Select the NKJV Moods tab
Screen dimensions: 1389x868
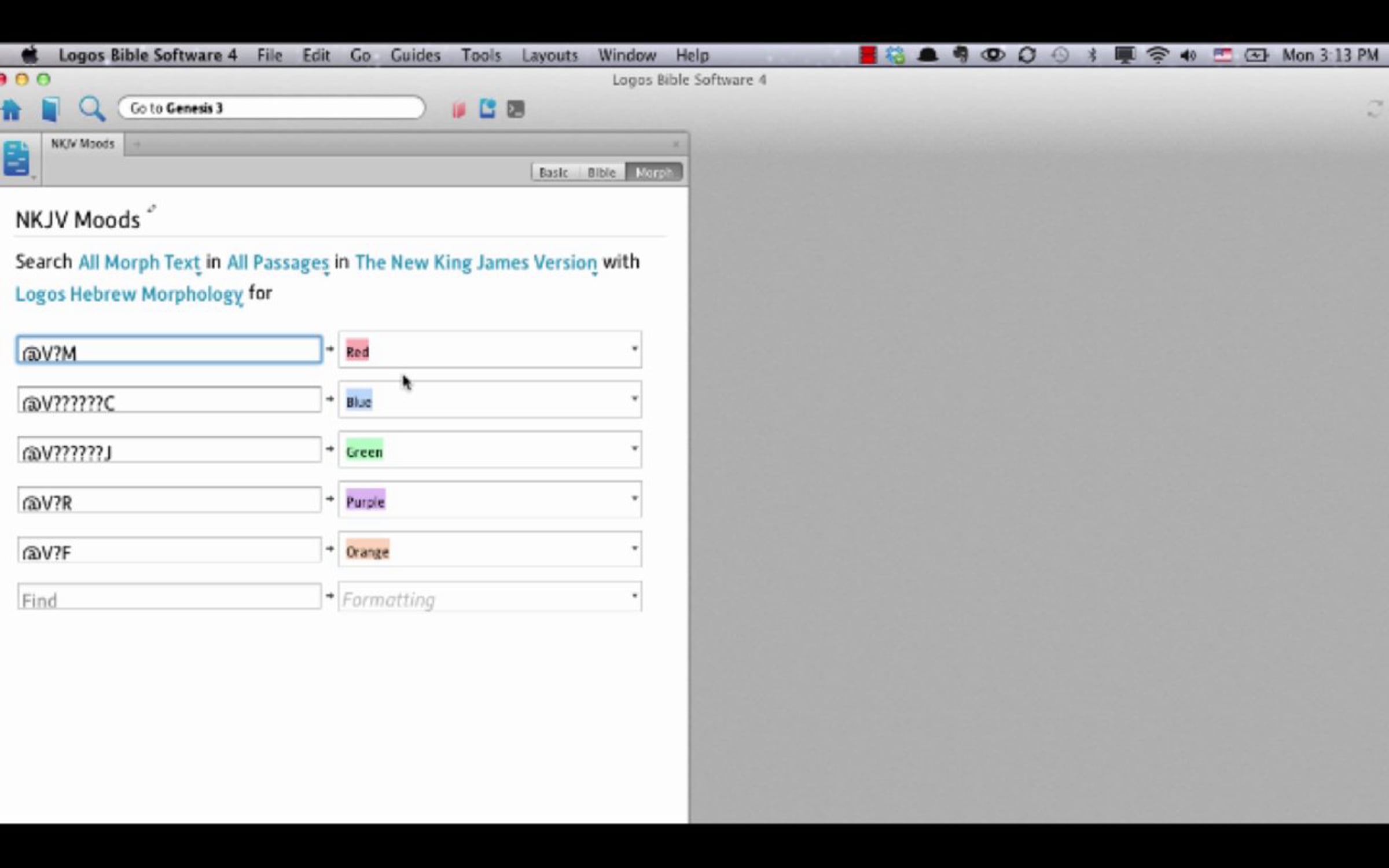83,144
